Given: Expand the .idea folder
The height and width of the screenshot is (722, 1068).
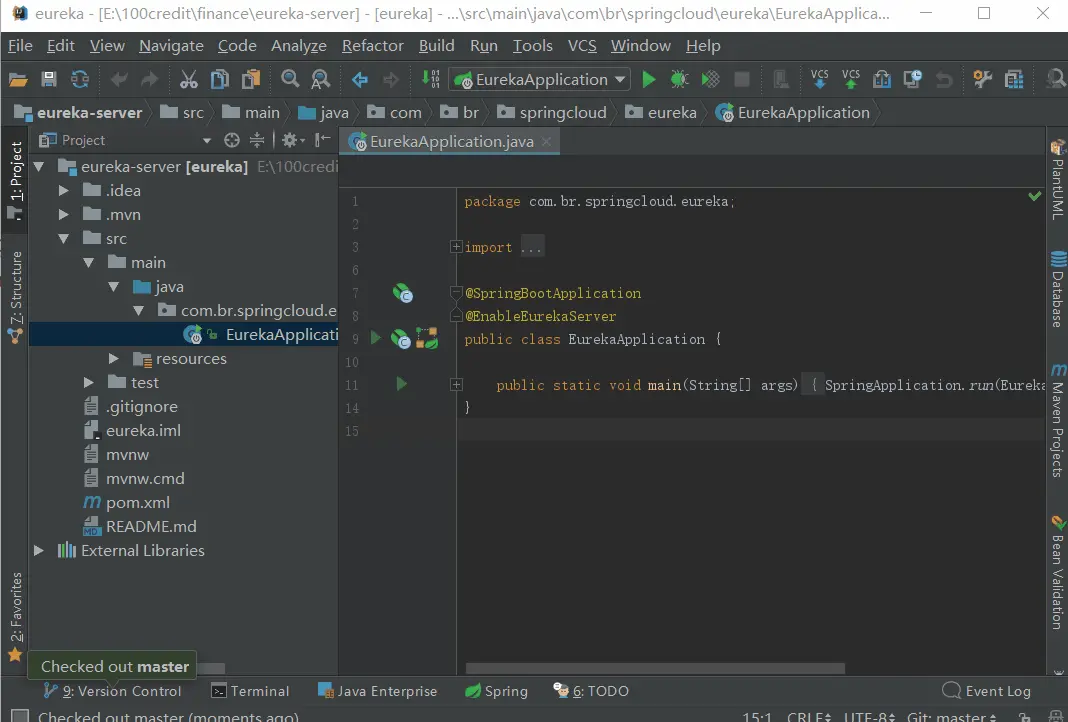Looking at the screenshot, I should pyautogui.click(x=63, y=191).
